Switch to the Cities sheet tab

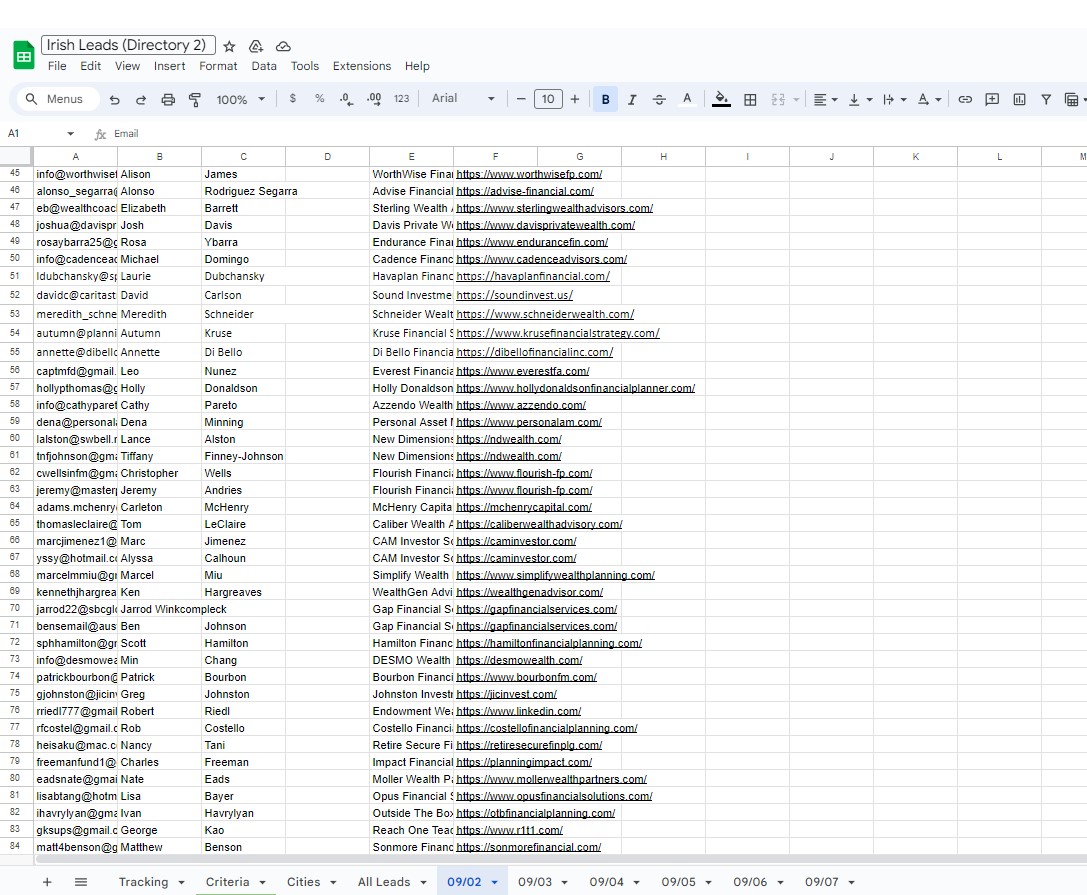[x=304, y=882]
